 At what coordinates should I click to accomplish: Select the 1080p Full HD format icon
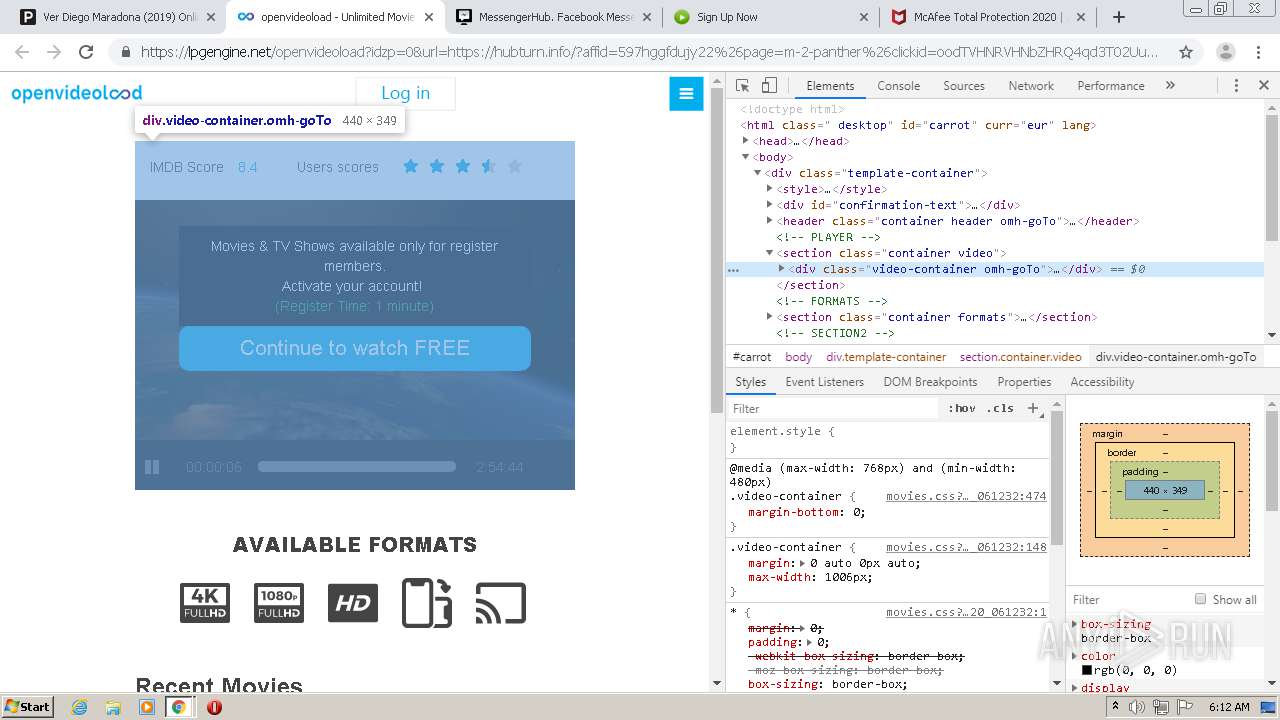pos(279,603)
